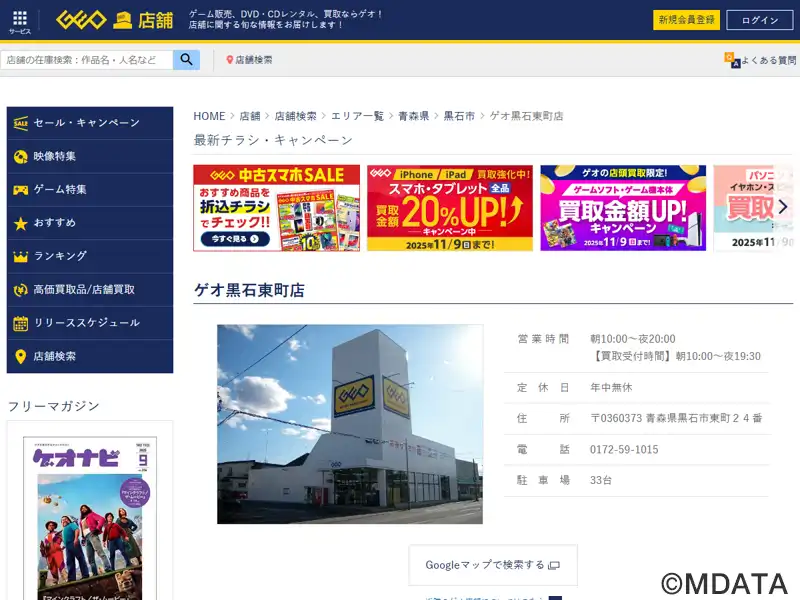
Task: Click the crown icon for ランキング
Action: click(20, 257)
